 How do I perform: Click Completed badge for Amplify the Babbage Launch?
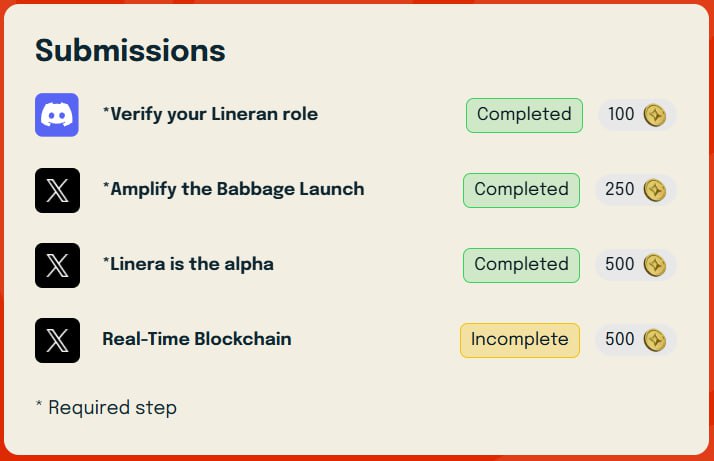pos(521,190)
